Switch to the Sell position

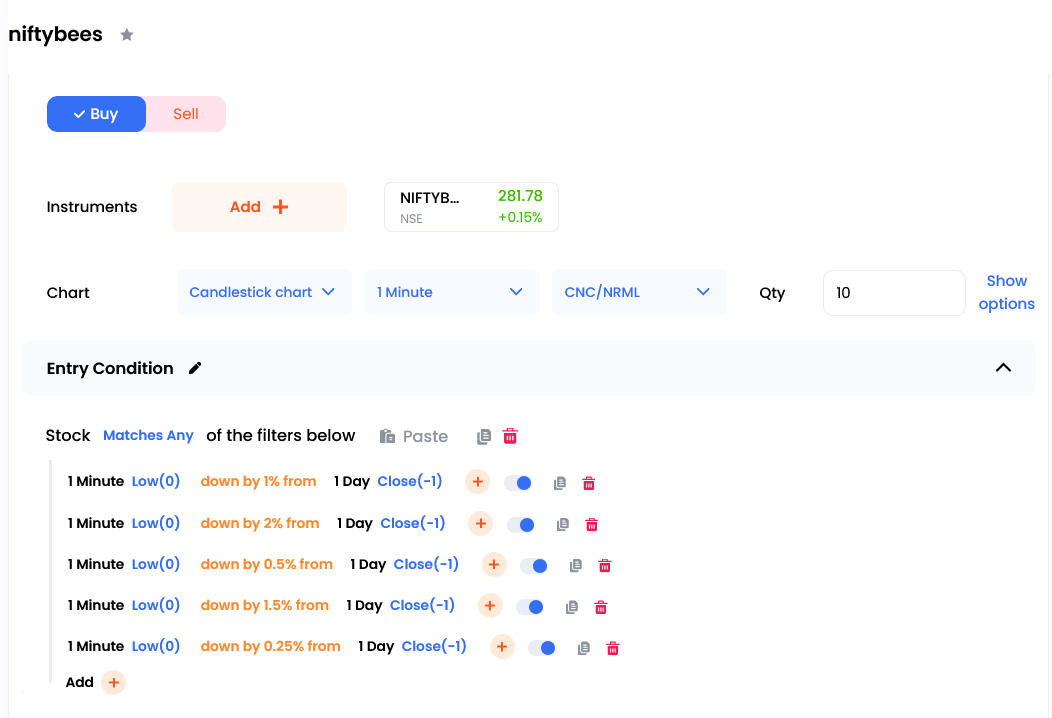[x=186, y=114]
